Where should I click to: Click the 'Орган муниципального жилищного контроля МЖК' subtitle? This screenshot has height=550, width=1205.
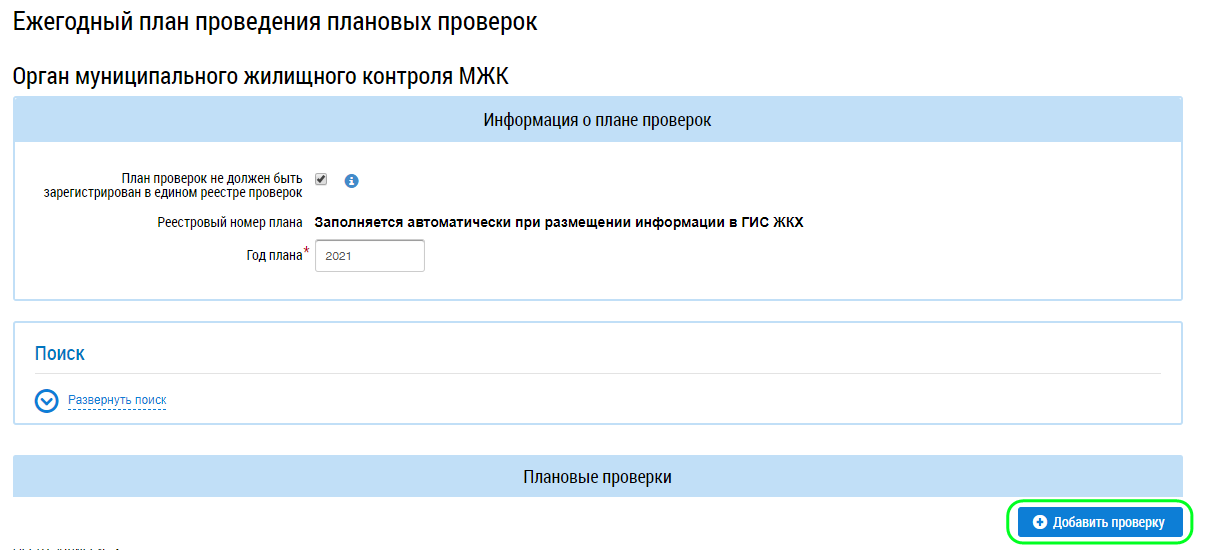tap(260, 76)
